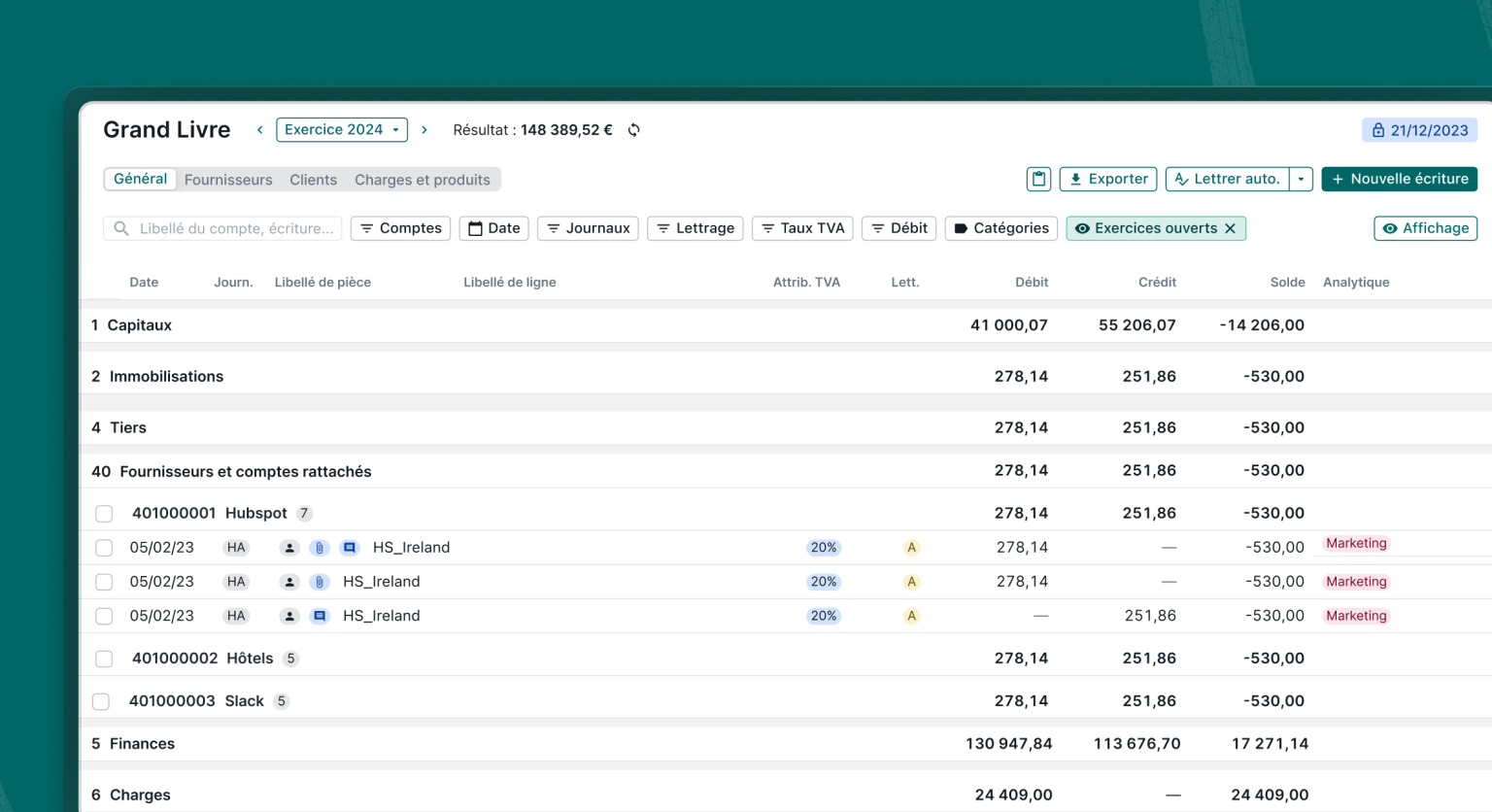Open the Lettrage filter

point(695,228)
